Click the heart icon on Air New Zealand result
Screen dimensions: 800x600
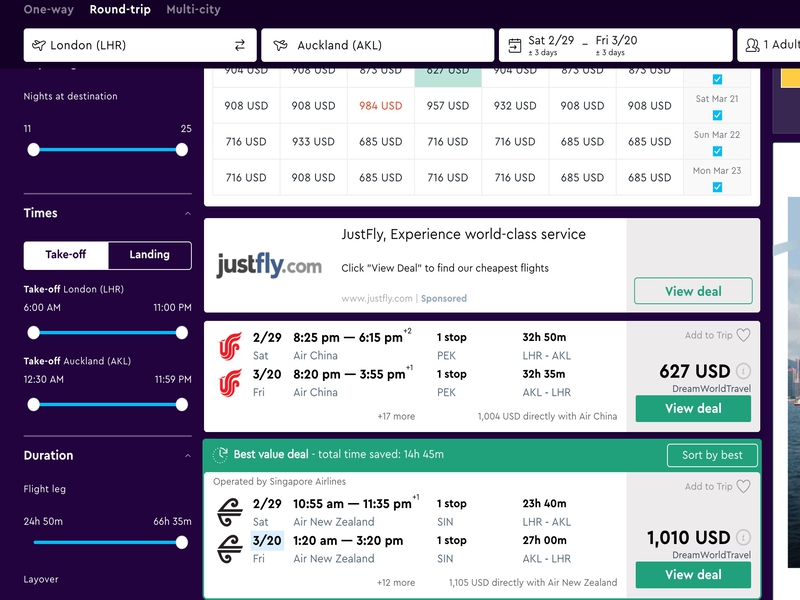(x=743, y=486)
